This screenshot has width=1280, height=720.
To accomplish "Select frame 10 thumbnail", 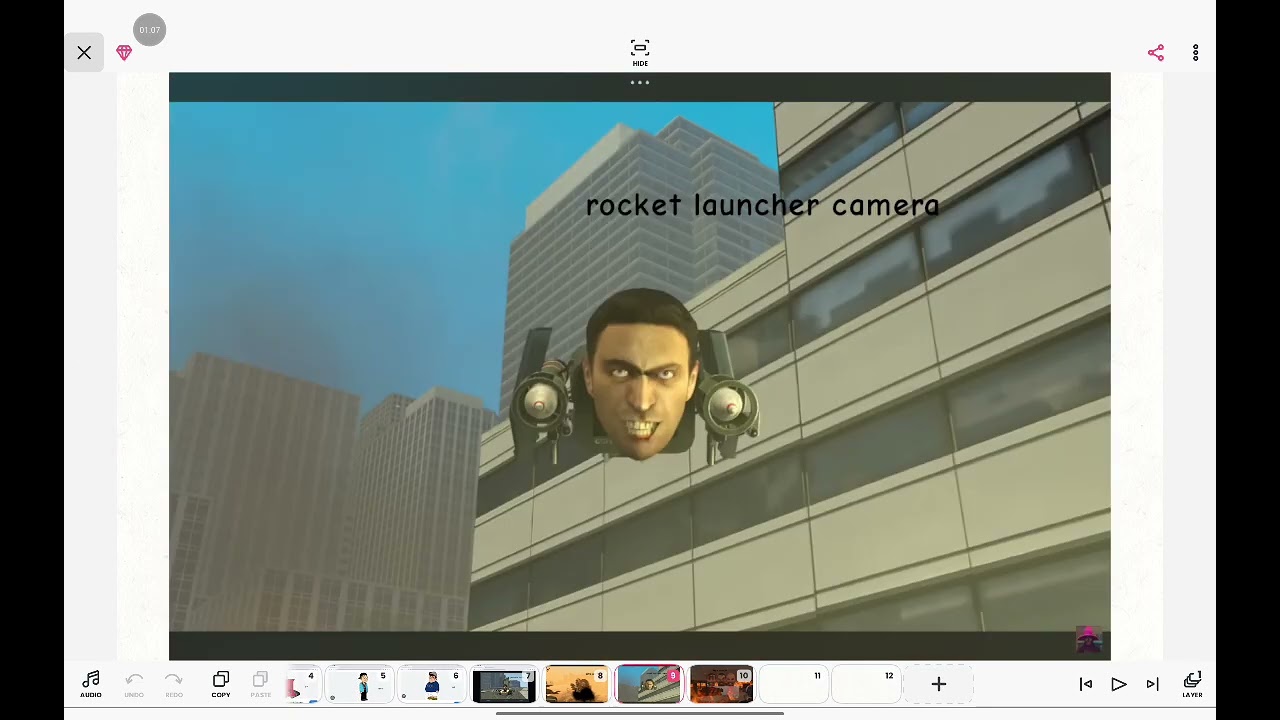I will (722, 685).
